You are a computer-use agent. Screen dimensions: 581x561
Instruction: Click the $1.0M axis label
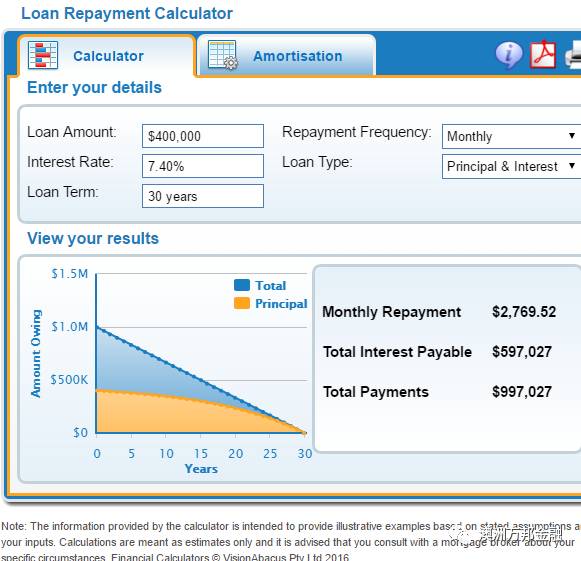tap(69, 327)
